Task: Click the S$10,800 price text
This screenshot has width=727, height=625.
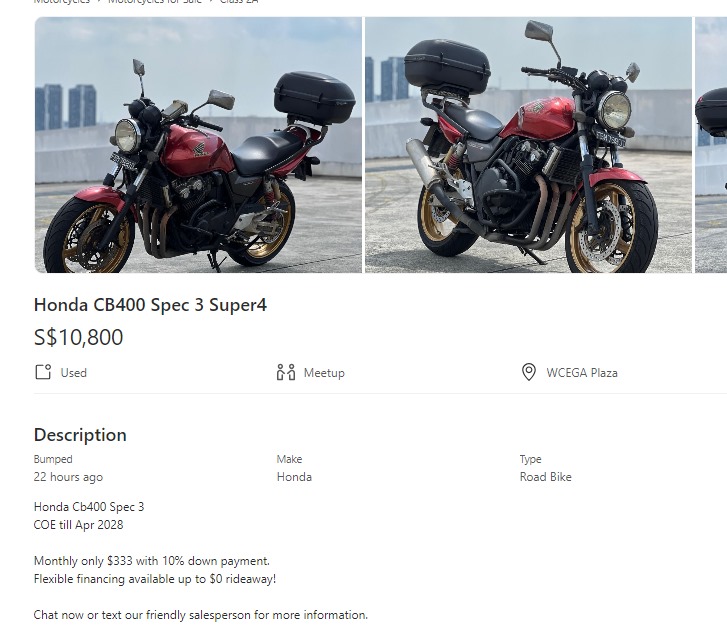Action: tap(78, 337)
